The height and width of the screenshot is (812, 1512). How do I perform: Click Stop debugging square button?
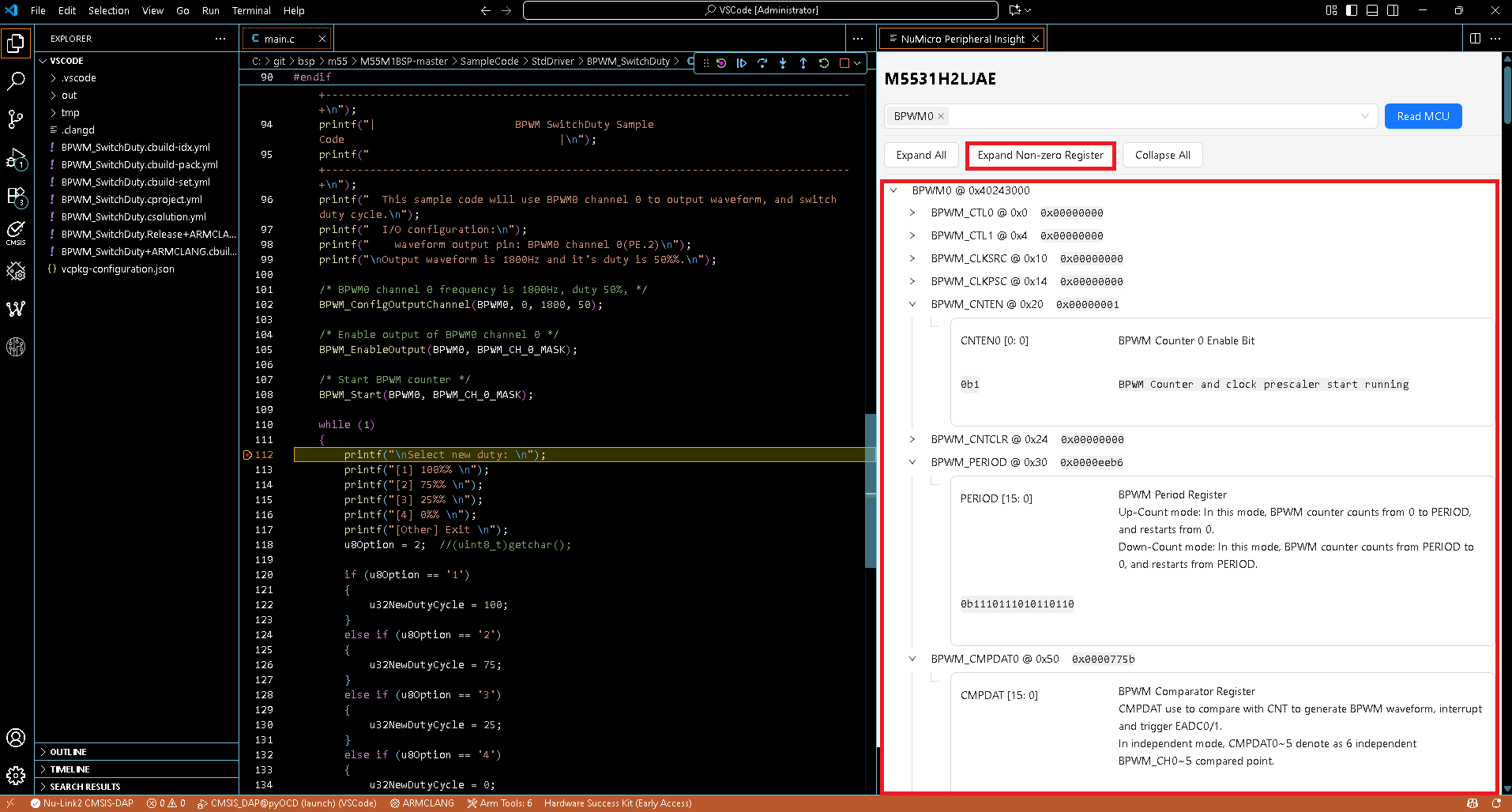pyautogui.click(x=844, y=63)
